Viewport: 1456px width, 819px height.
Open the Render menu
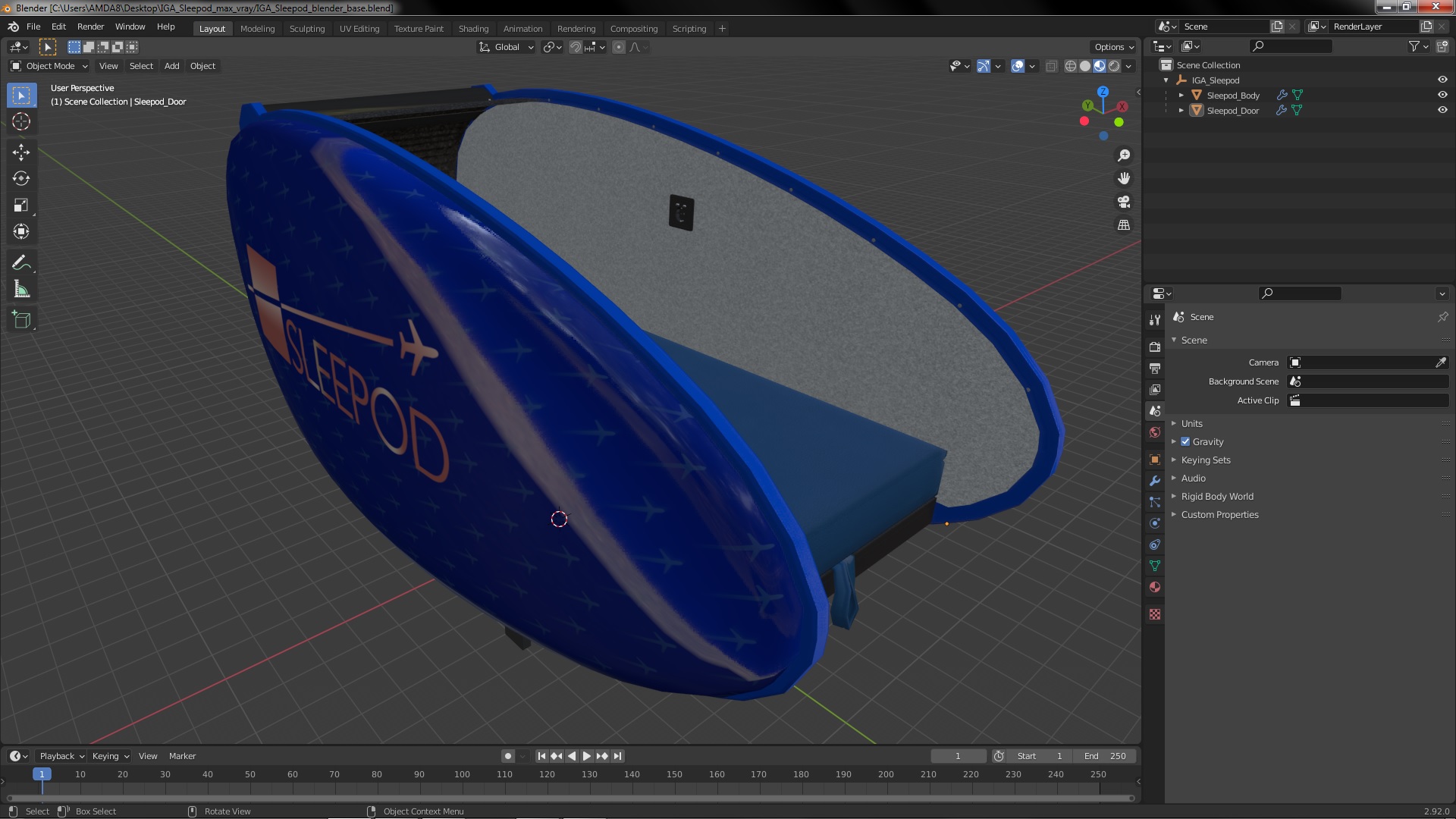(90, 27)
